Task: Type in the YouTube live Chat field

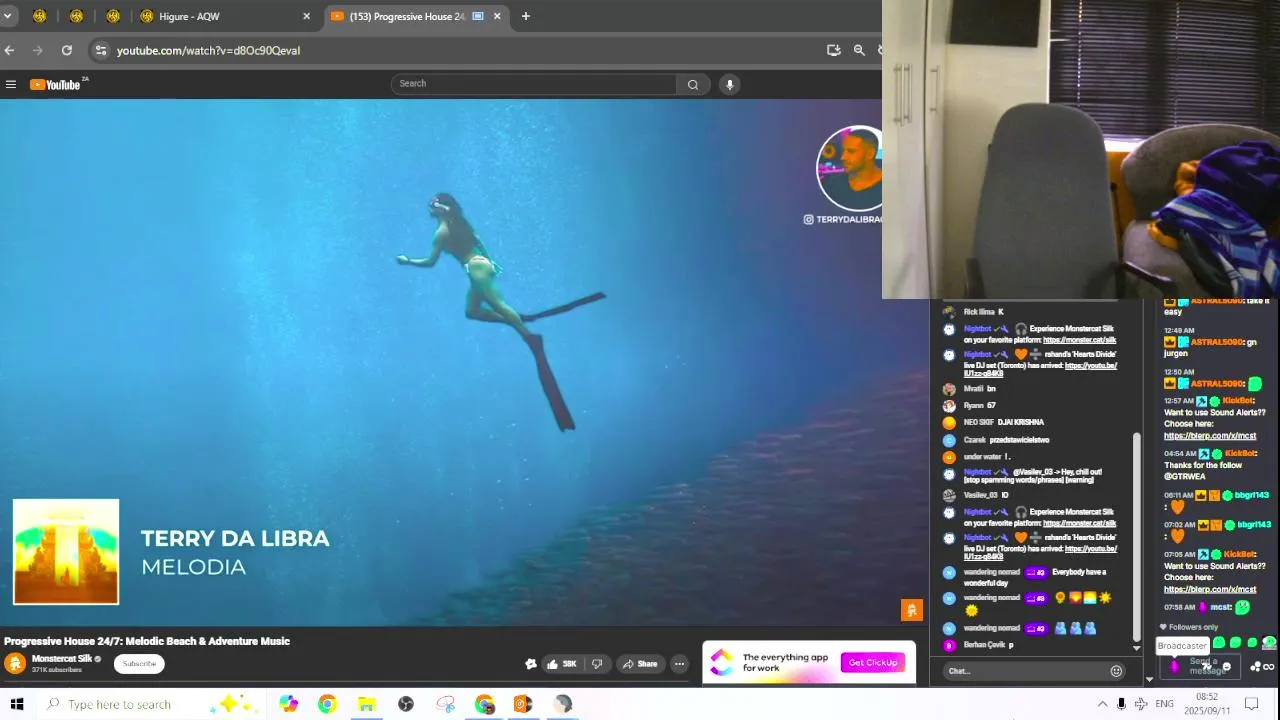Action: pyautogui.click(x=1027, y=671)
